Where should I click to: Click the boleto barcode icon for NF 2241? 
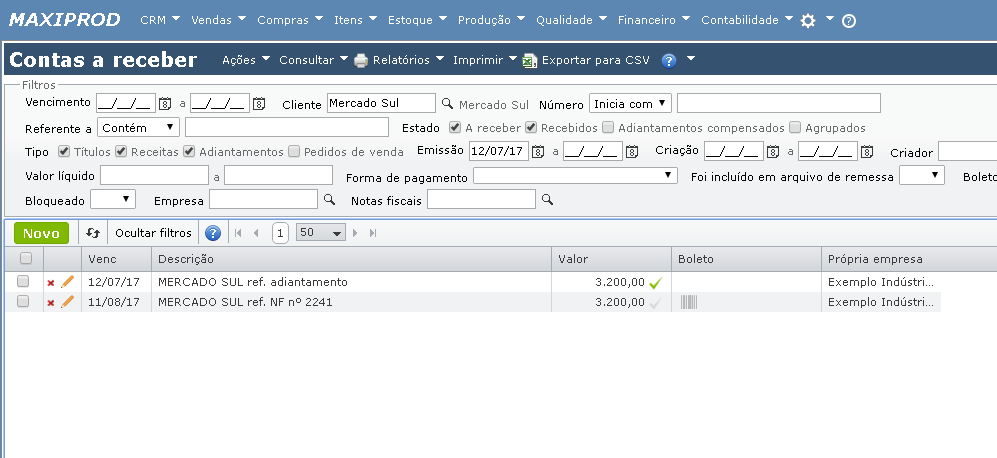[x=689, y=302]
